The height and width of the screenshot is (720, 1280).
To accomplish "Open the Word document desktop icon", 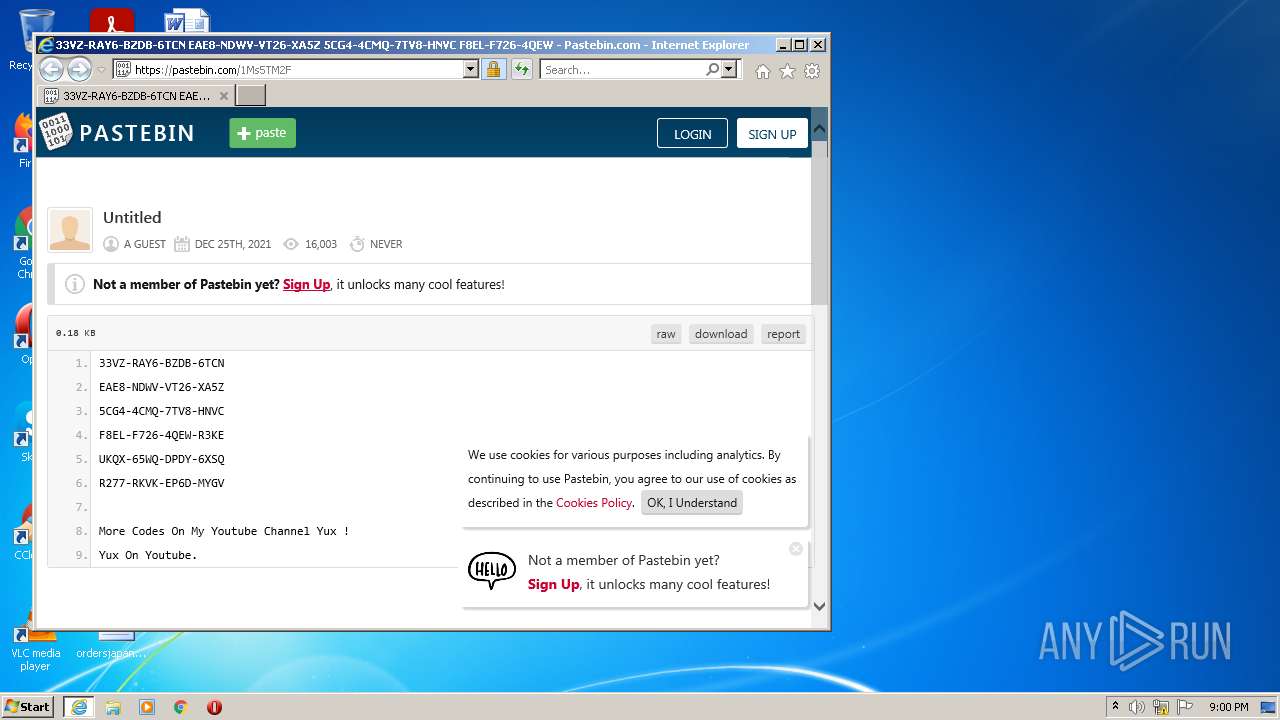I will [x=187, y=22].
